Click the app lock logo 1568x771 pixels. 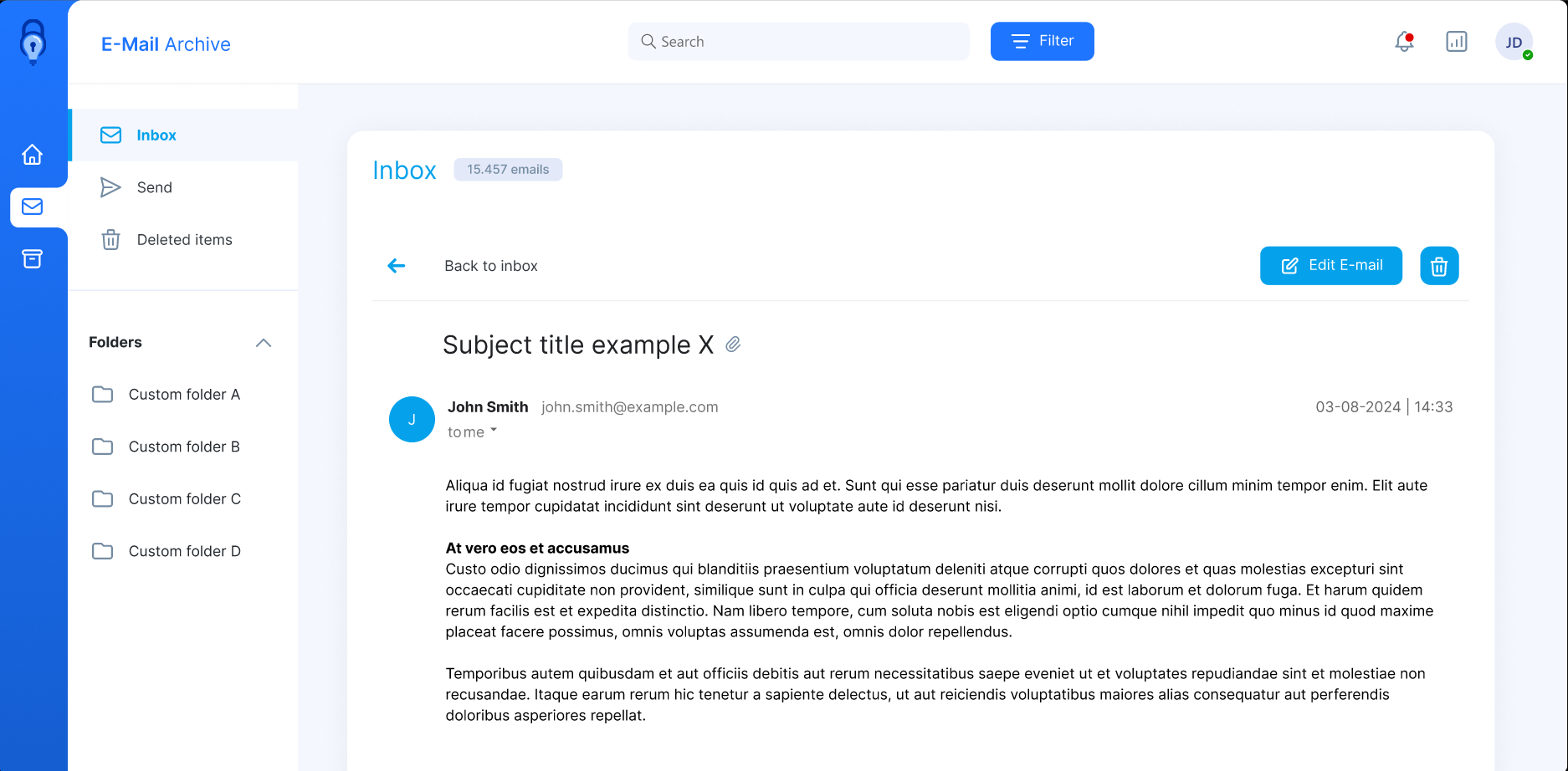point(33,42)
